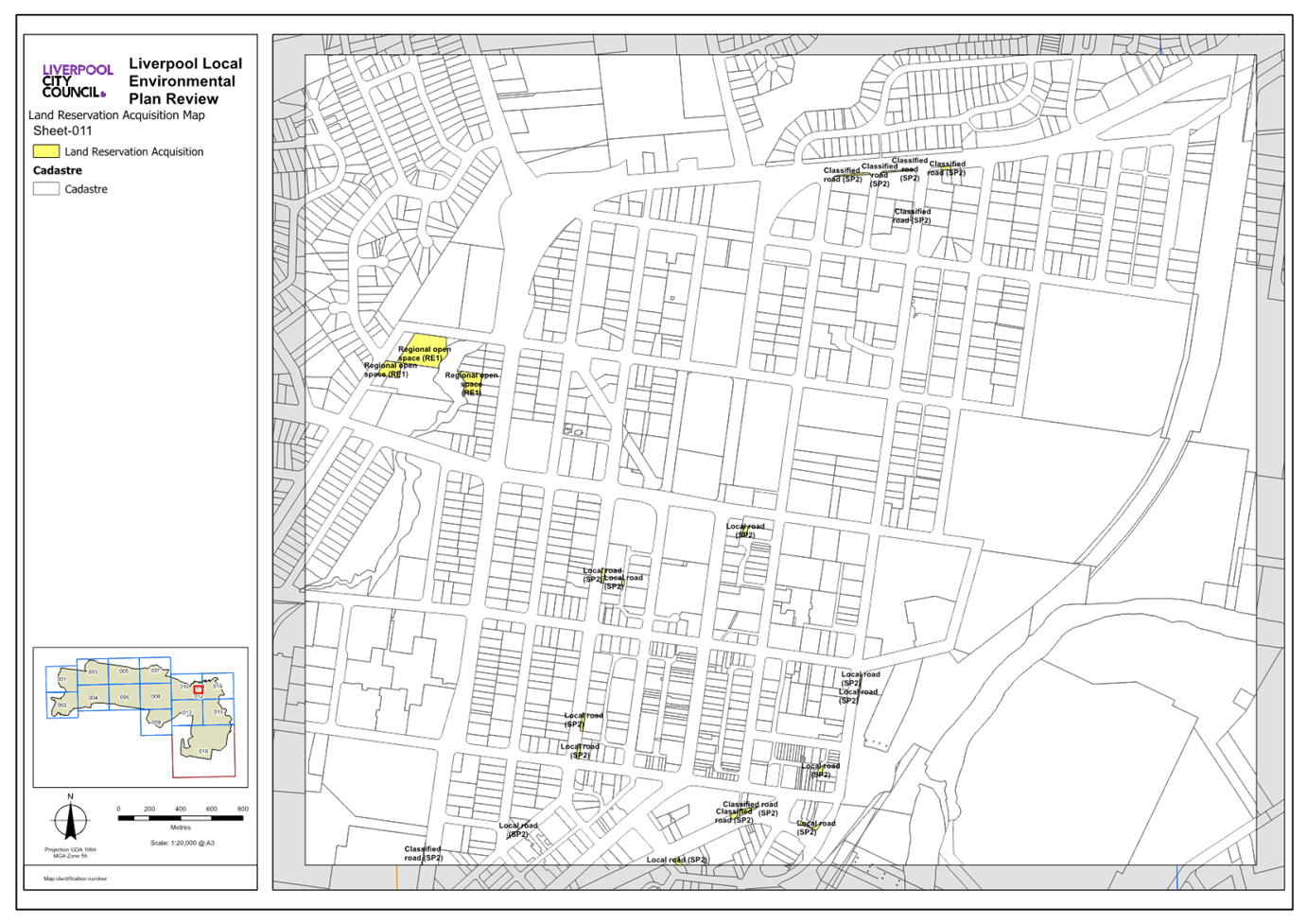The width and height of the screenshot is (1307, 924).
Task: Click the yellow Land Reservation Acquisition legend swatch
Action: 46,151
